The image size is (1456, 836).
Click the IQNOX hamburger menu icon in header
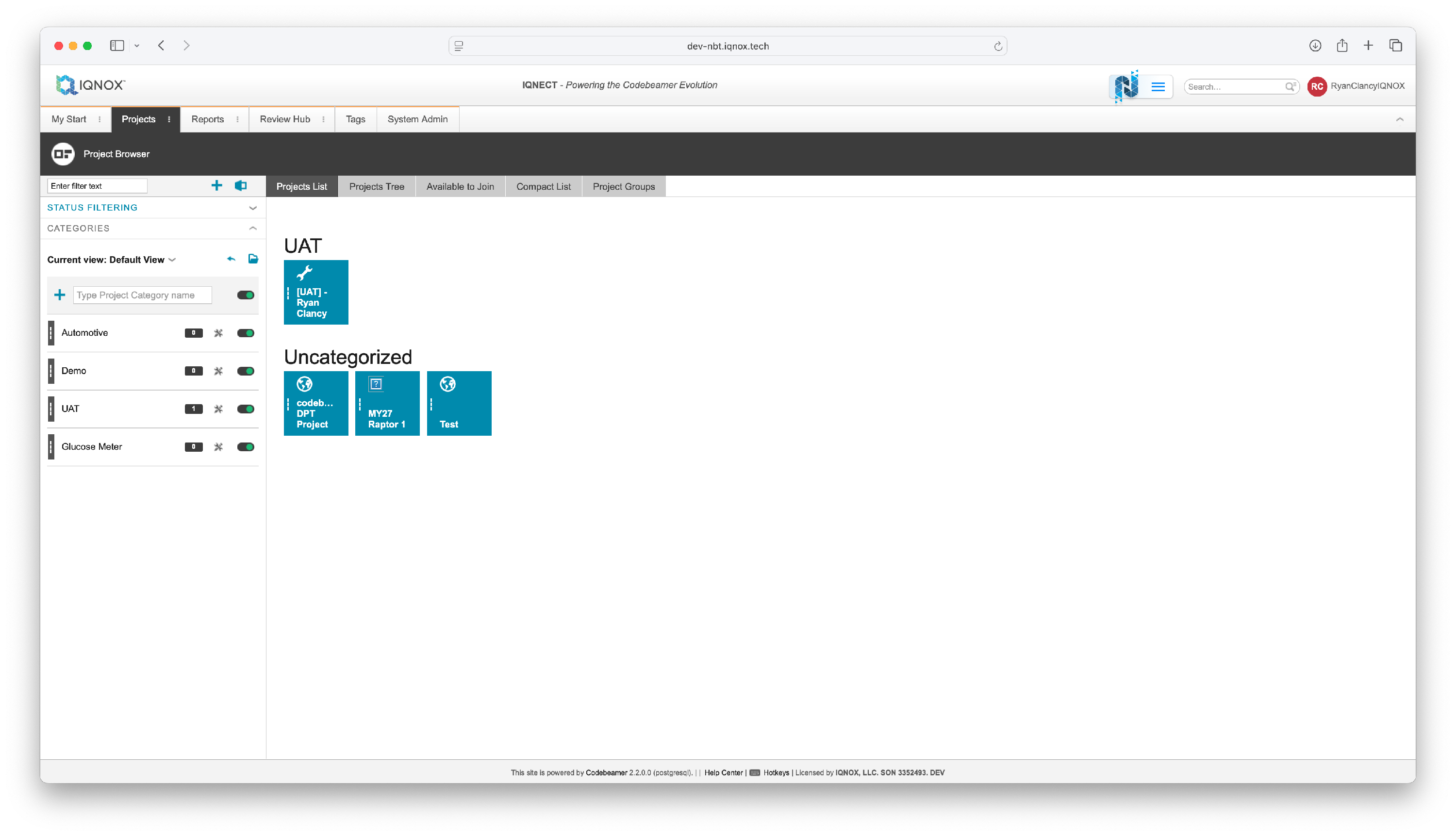[x=1158, y=87]
